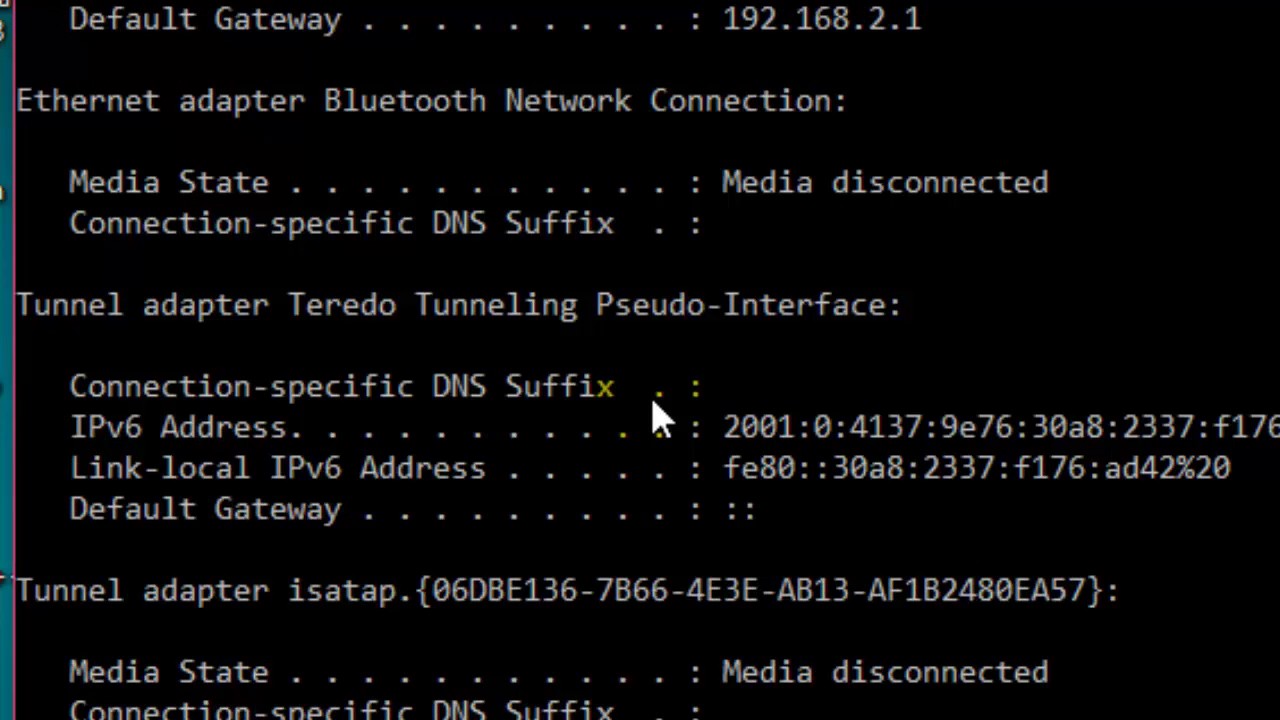This screenshot has width=1280, height=720.
Task: Click Connection-specific DNS Suffix under Teredo adapter
Action: (x=341, y=387)
